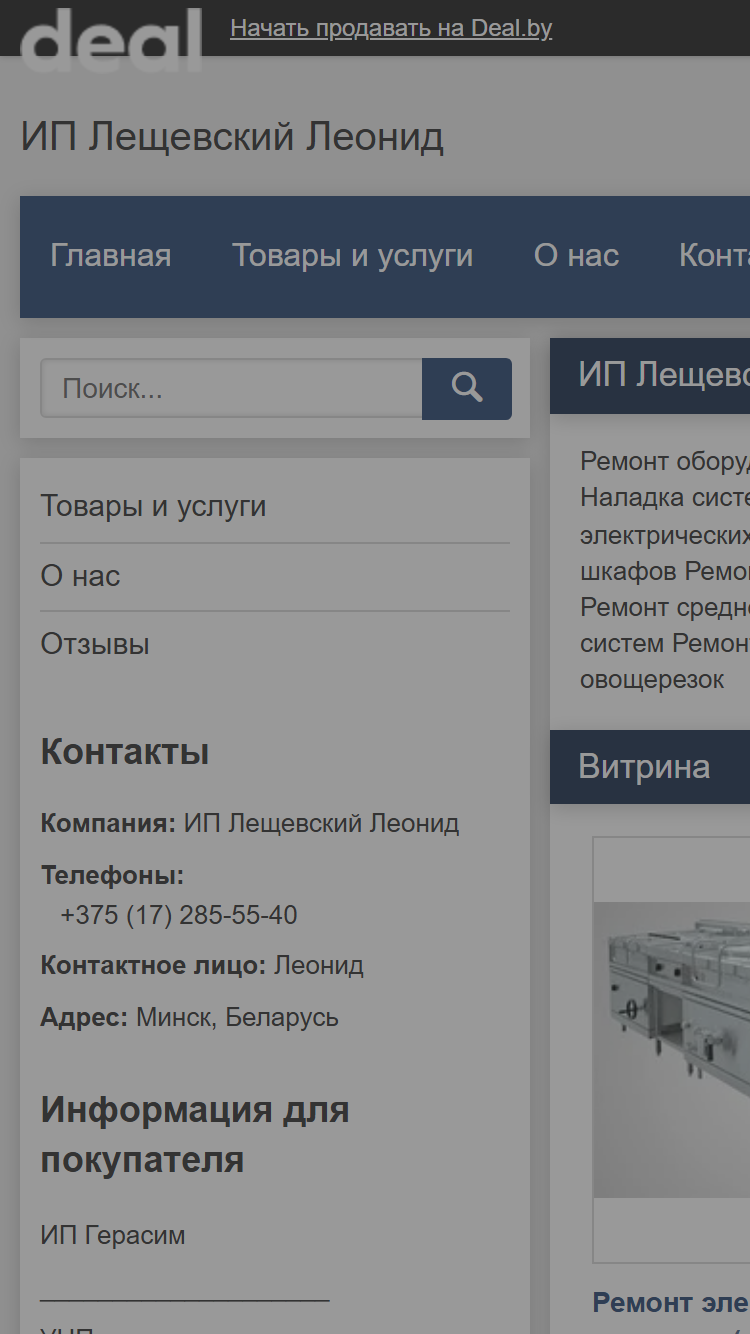Click the company value 'ИП Лещевский Леонид' in contacts
This screenshot has height=1334, width=750.
(x=322, y=824)
